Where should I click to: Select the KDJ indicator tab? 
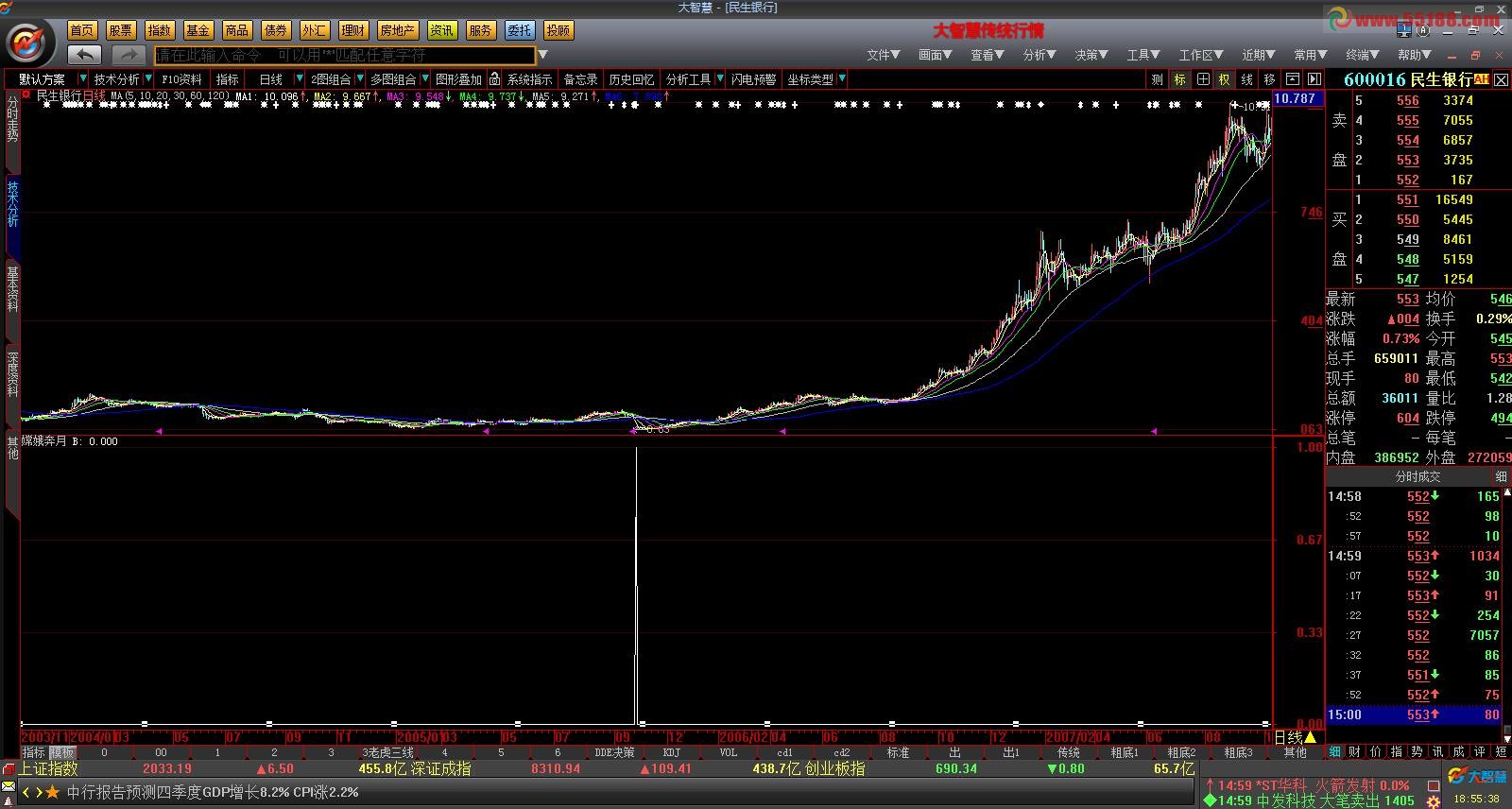pyautogui.click(x=671, y=752)
